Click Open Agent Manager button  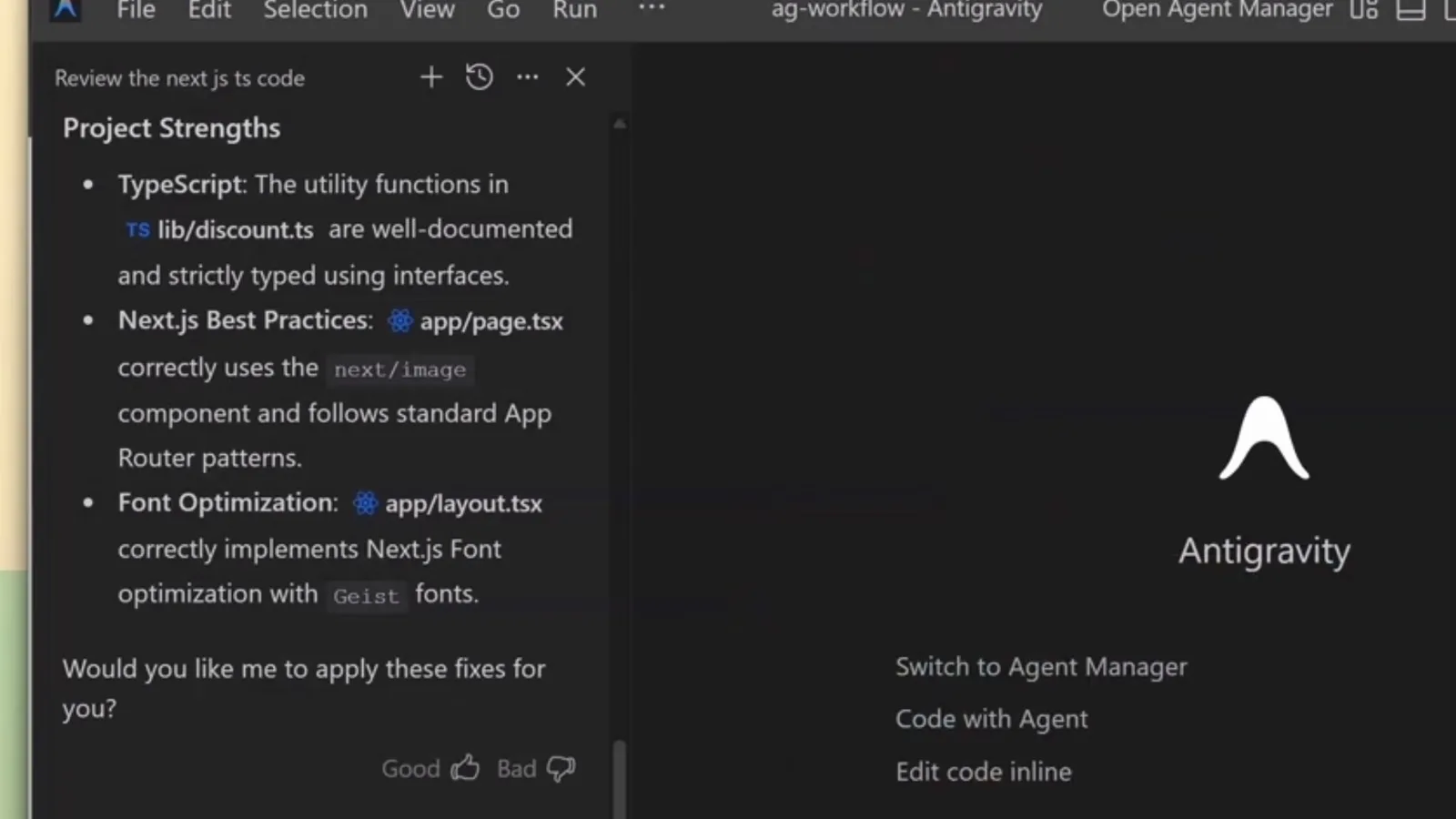pos(1217,10)
